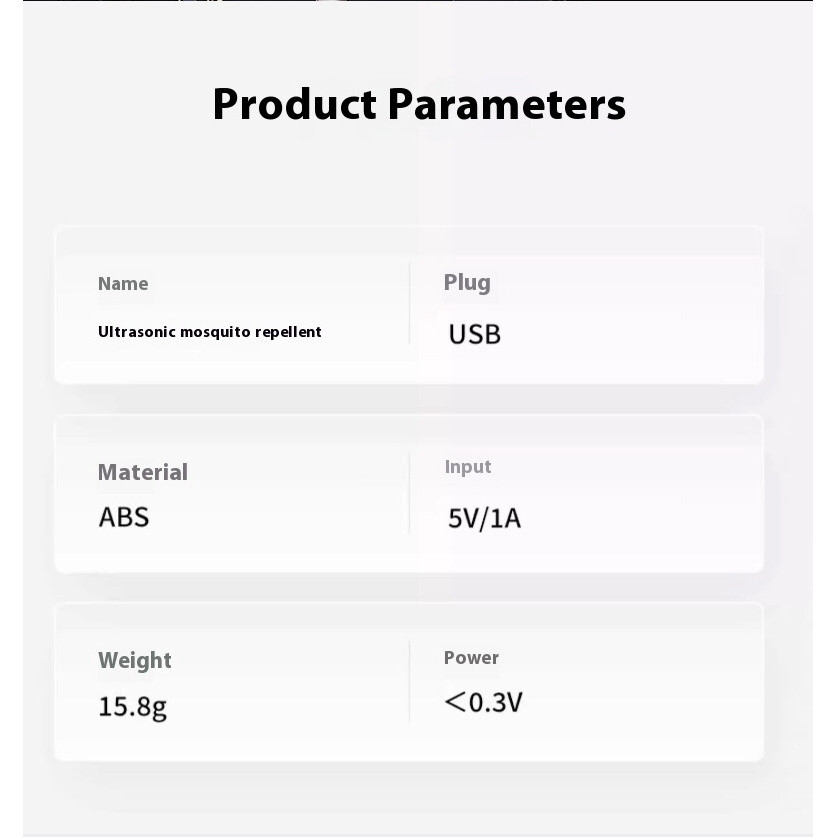
Task: Click the word Product in the title
Action: (295, 105)
